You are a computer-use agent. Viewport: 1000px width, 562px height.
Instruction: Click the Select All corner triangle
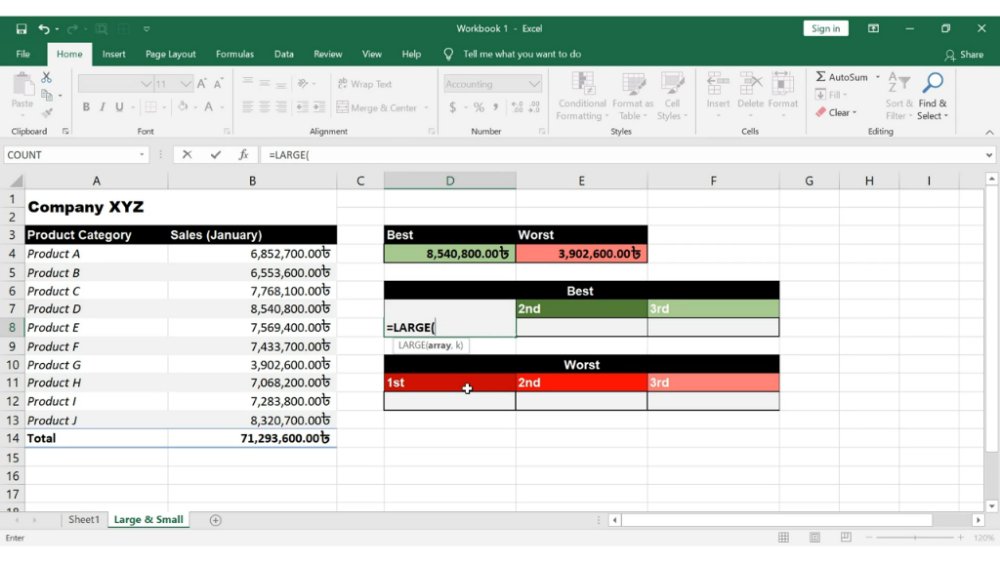click(15, 181)
